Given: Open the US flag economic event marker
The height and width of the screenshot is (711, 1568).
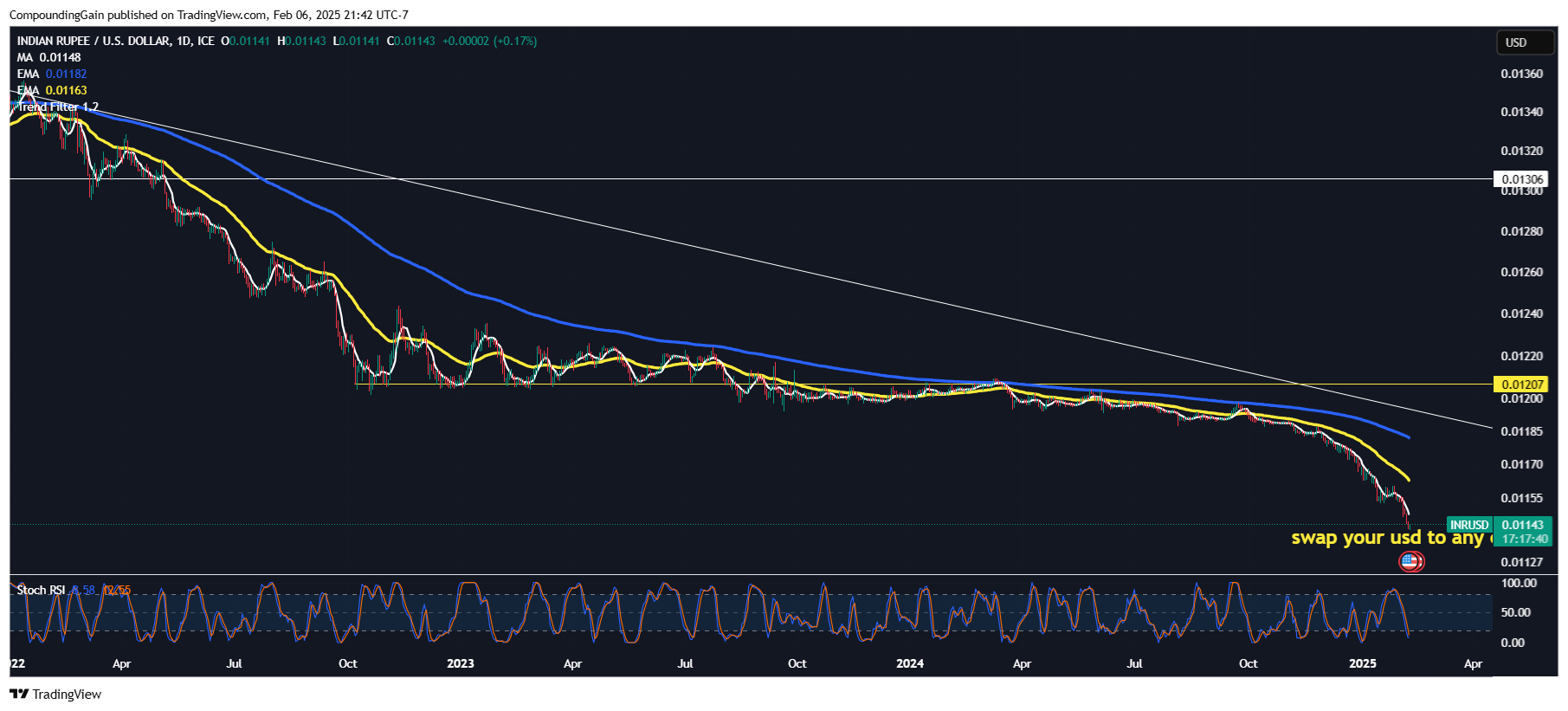Looking at the screenshot, I should click(x=1410, y=562).
